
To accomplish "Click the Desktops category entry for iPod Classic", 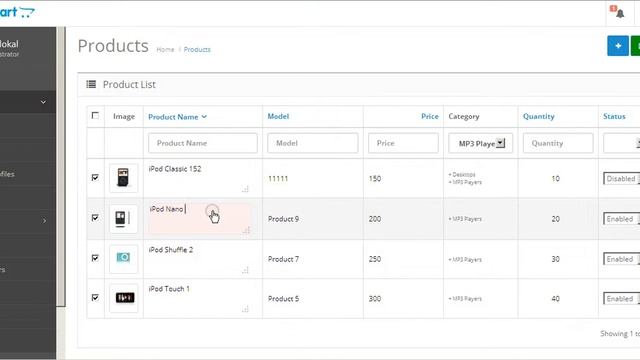I will click(462, 174).
